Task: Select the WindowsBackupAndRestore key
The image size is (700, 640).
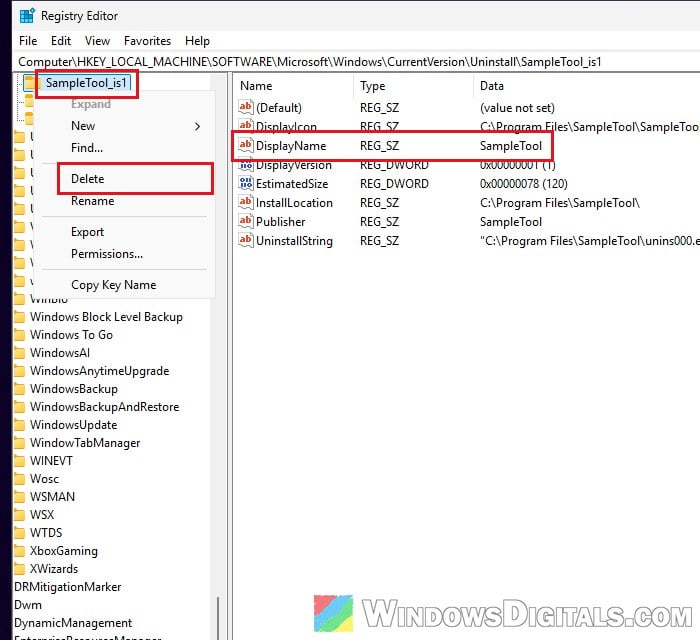Action: pyautogui.click(x=104, y=407)
